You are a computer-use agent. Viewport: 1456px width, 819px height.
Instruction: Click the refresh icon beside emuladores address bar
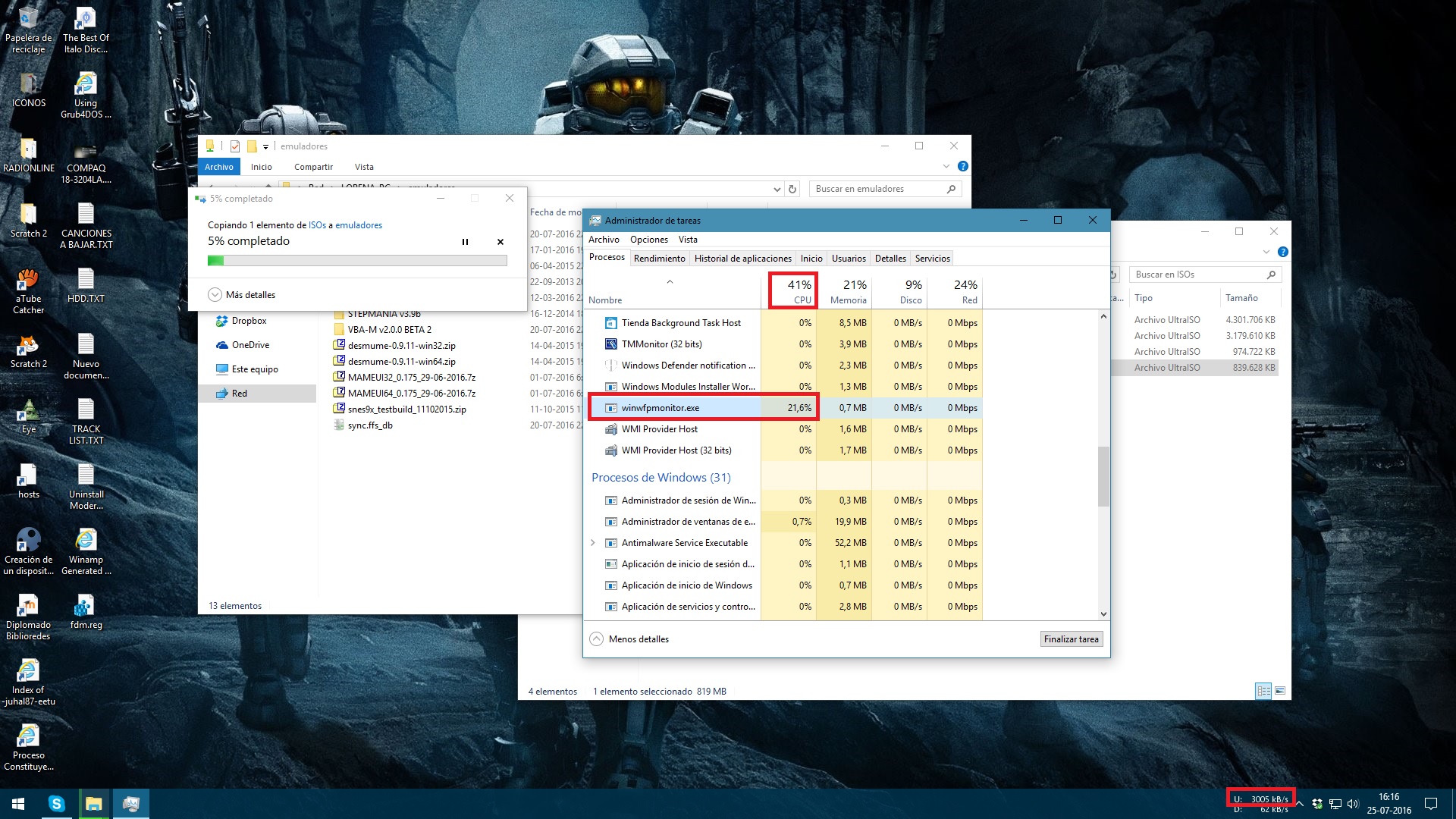pos(792,189)
